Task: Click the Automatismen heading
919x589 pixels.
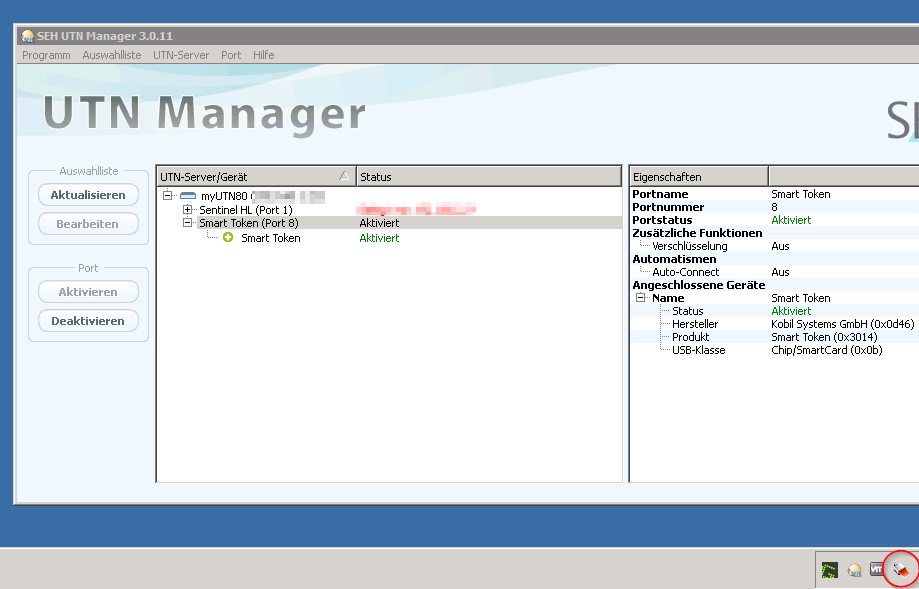Action: click(674, 259)
